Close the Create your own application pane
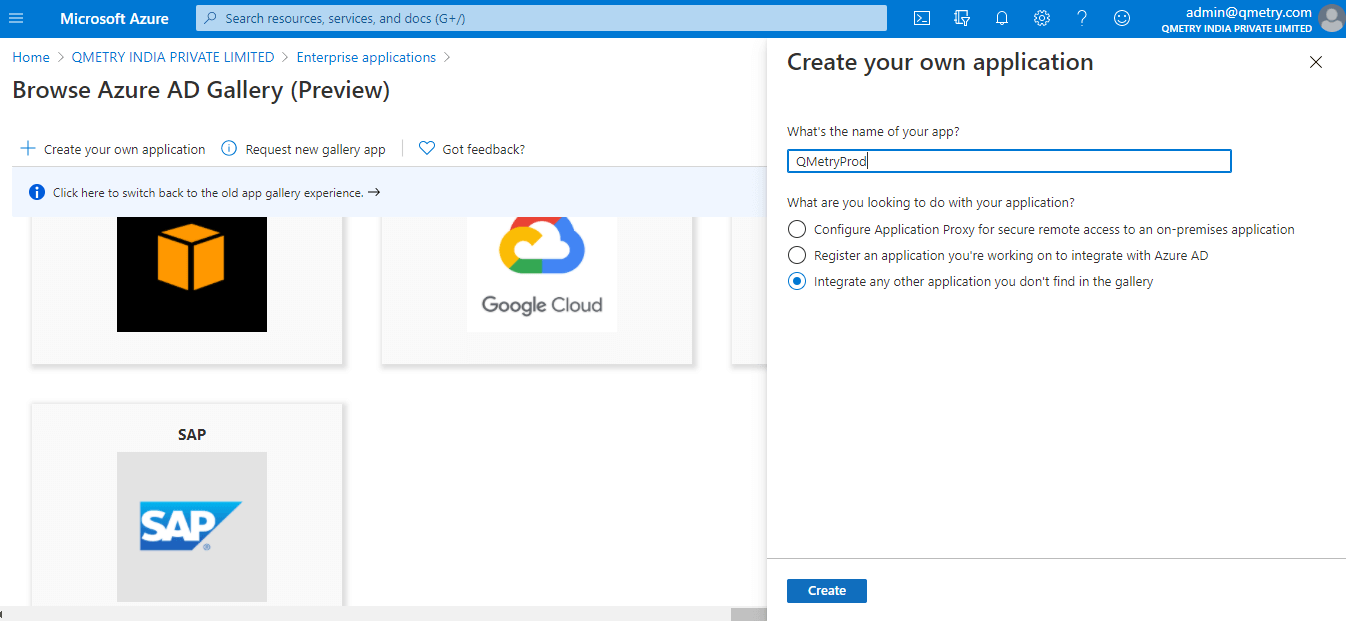1346x621 pixels. click(x=1316, y=62)
